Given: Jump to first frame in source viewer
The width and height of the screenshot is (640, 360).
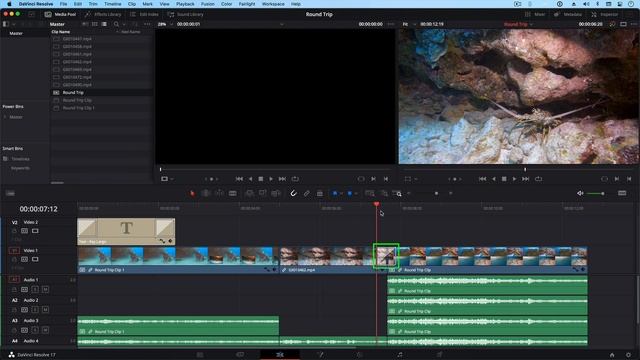Looking at the screenshot, I should tap(239, 179).
